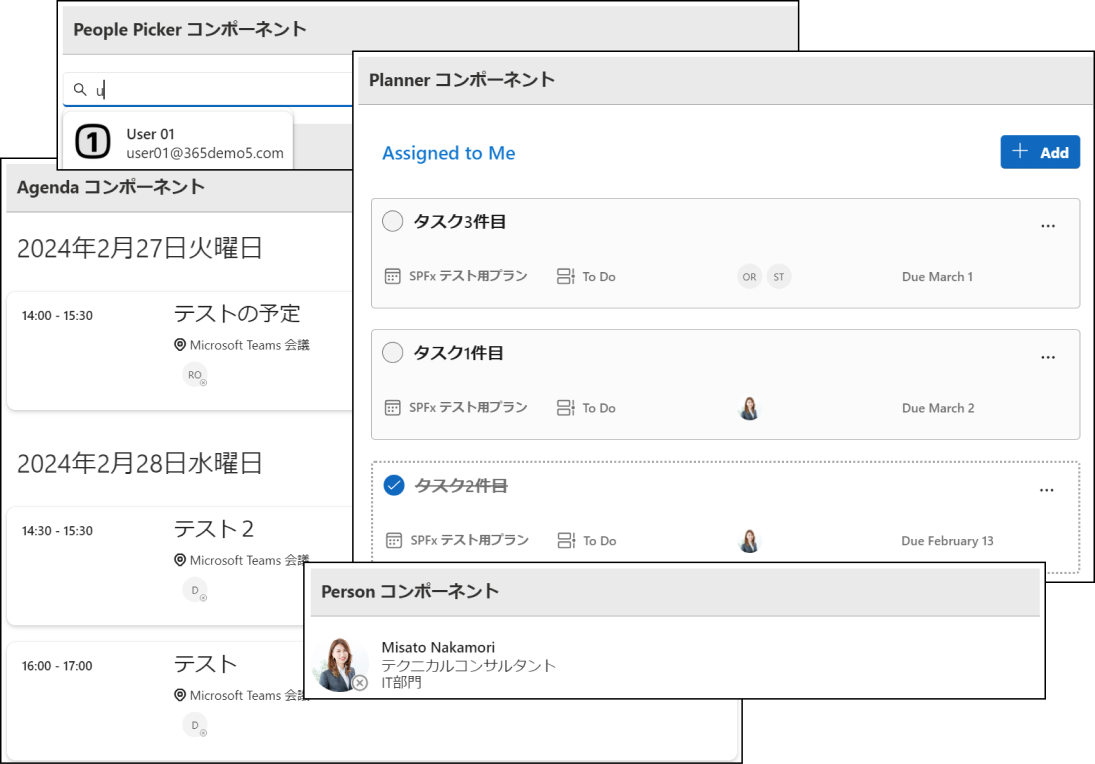The image size is (1095, 764).
Task: Click Misato Nakamori profile photo
Action: click(x=340, y=664)
